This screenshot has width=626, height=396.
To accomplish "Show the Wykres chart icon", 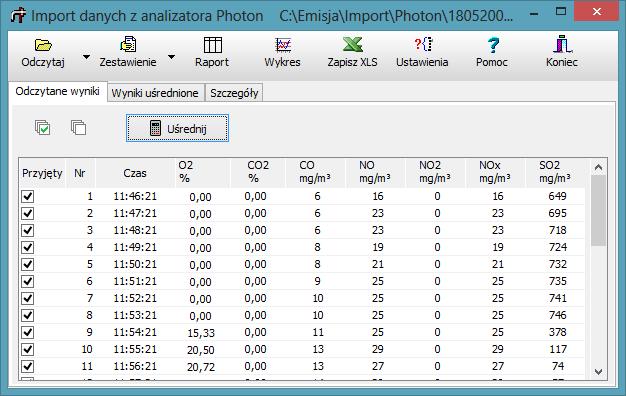I will (x=283, y=45).
